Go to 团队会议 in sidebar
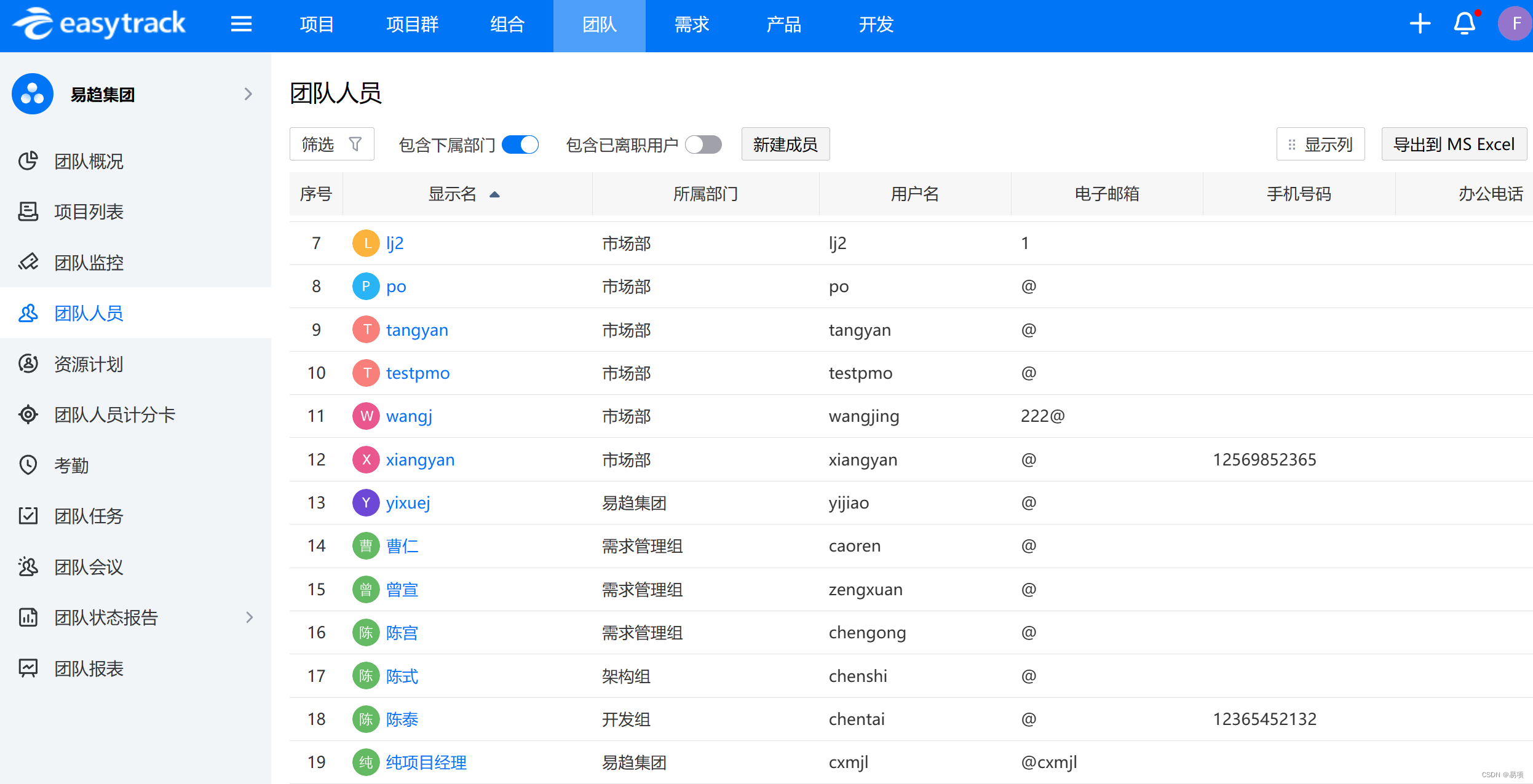The height and width of the screenshot is (784, 1533). [89, 567]
